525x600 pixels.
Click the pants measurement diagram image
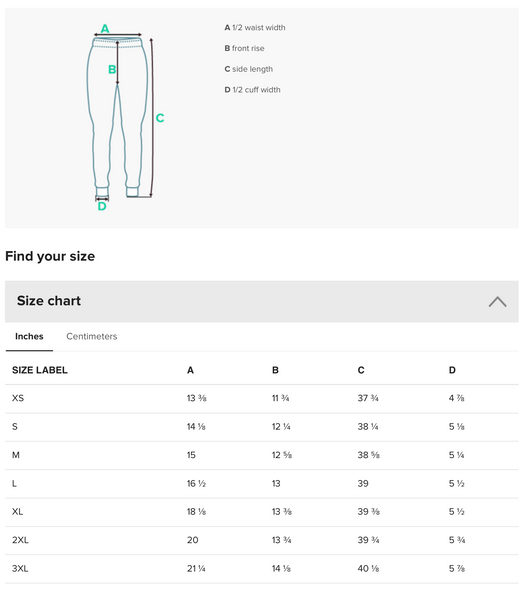click(121, 117)
